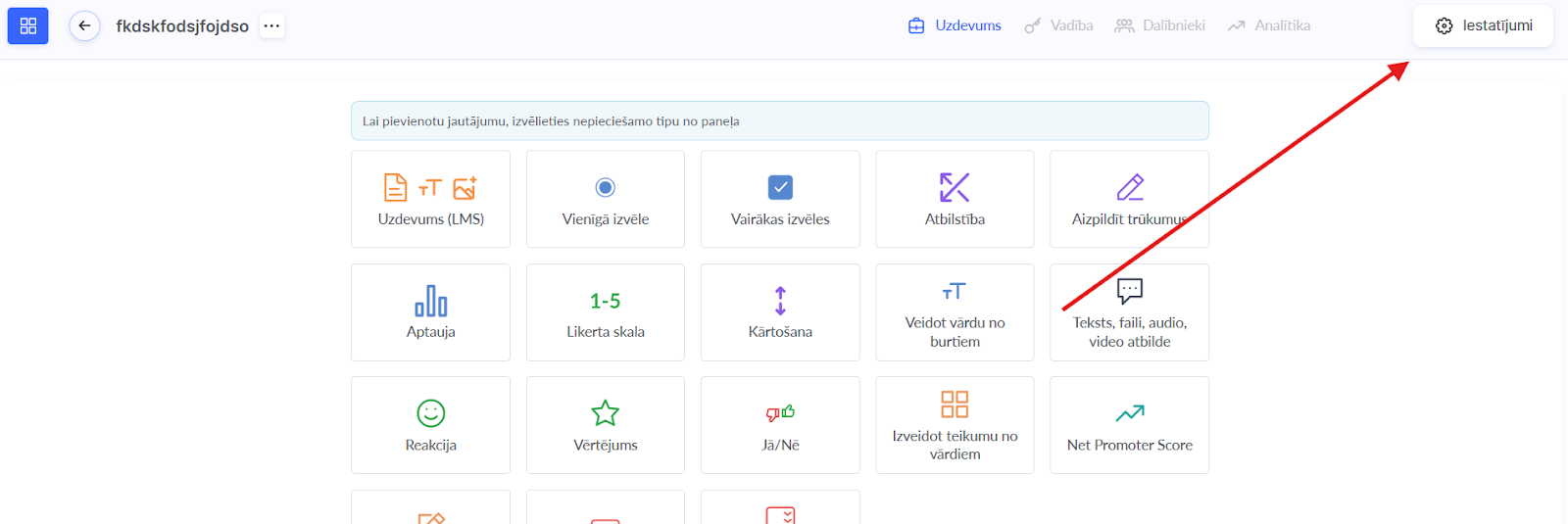Open Iestatījumi settings button
Screen dimensions: 1568x524
tap(1483, 25)
